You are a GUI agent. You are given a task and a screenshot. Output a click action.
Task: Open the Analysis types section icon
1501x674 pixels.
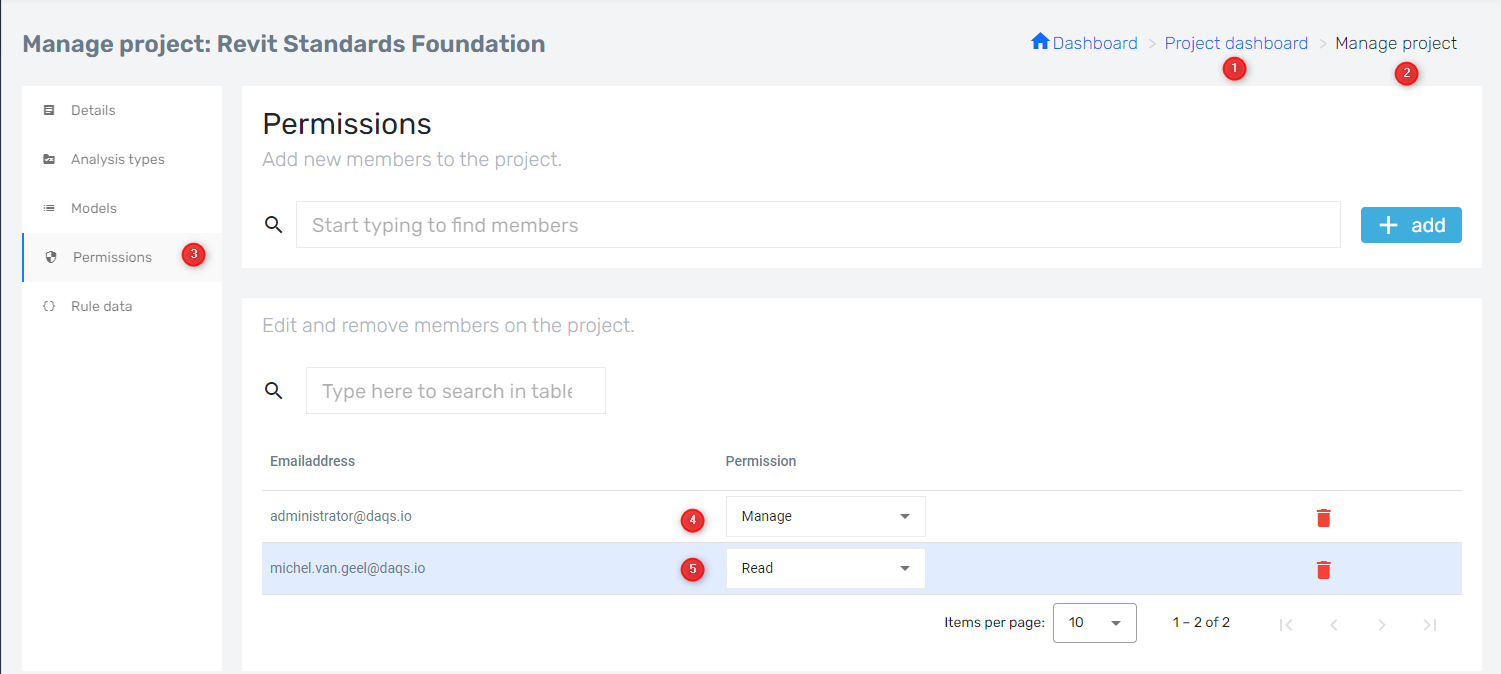pyautogui.click(x=49, y=159)
